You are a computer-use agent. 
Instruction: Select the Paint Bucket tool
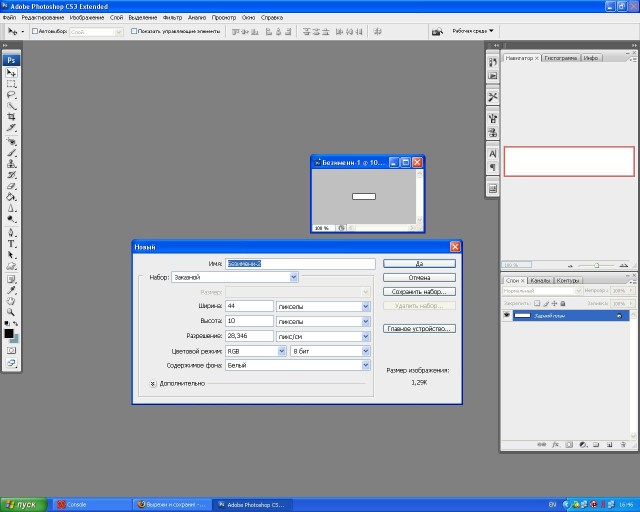11,197
